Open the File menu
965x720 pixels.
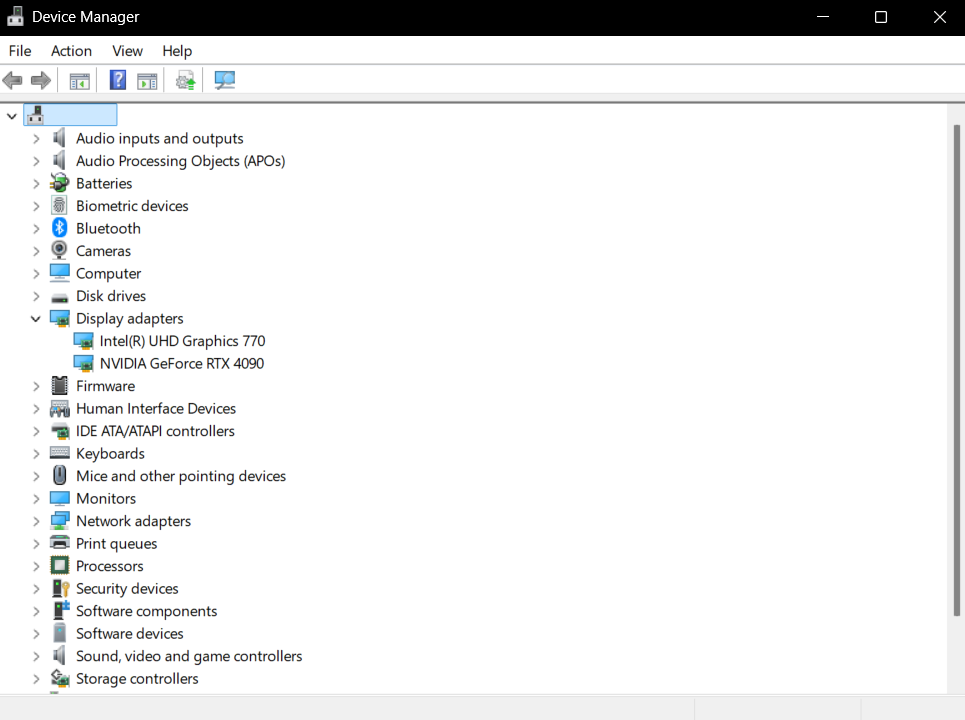(20, 51)
